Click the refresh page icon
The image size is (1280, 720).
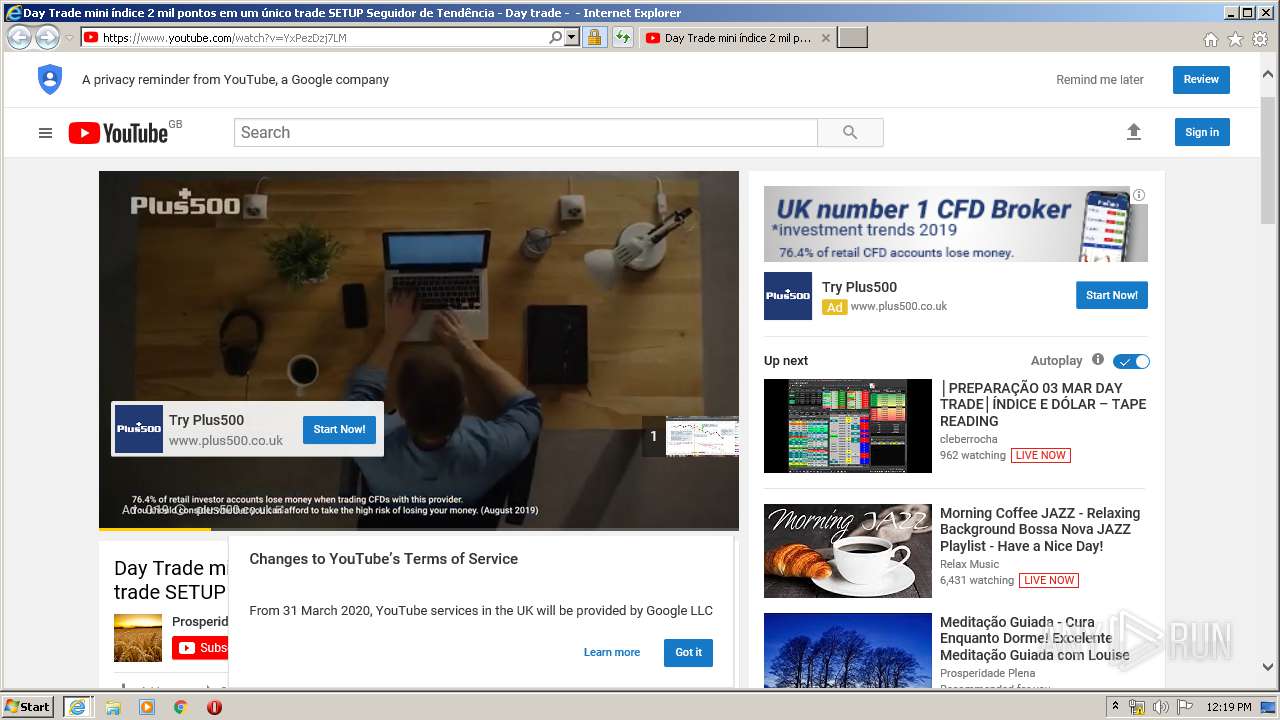pyautogui.click(x=623, y=38)
